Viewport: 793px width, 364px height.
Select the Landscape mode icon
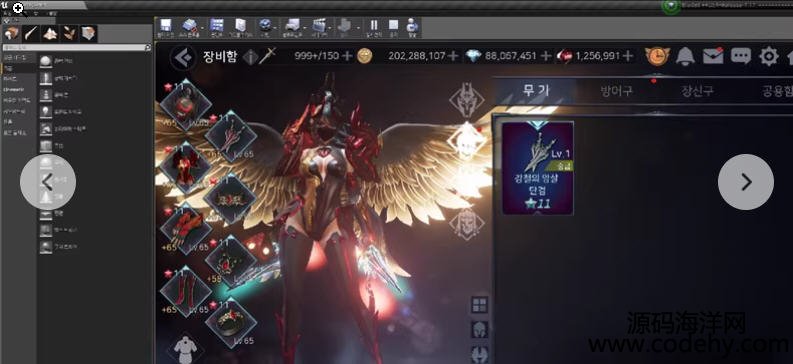pyautogui.click(x=50, y=33)
